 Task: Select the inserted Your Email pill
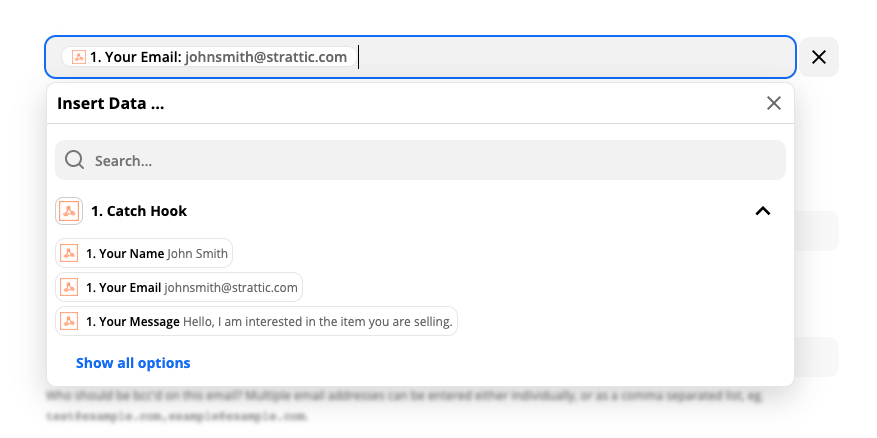[209, 57]
